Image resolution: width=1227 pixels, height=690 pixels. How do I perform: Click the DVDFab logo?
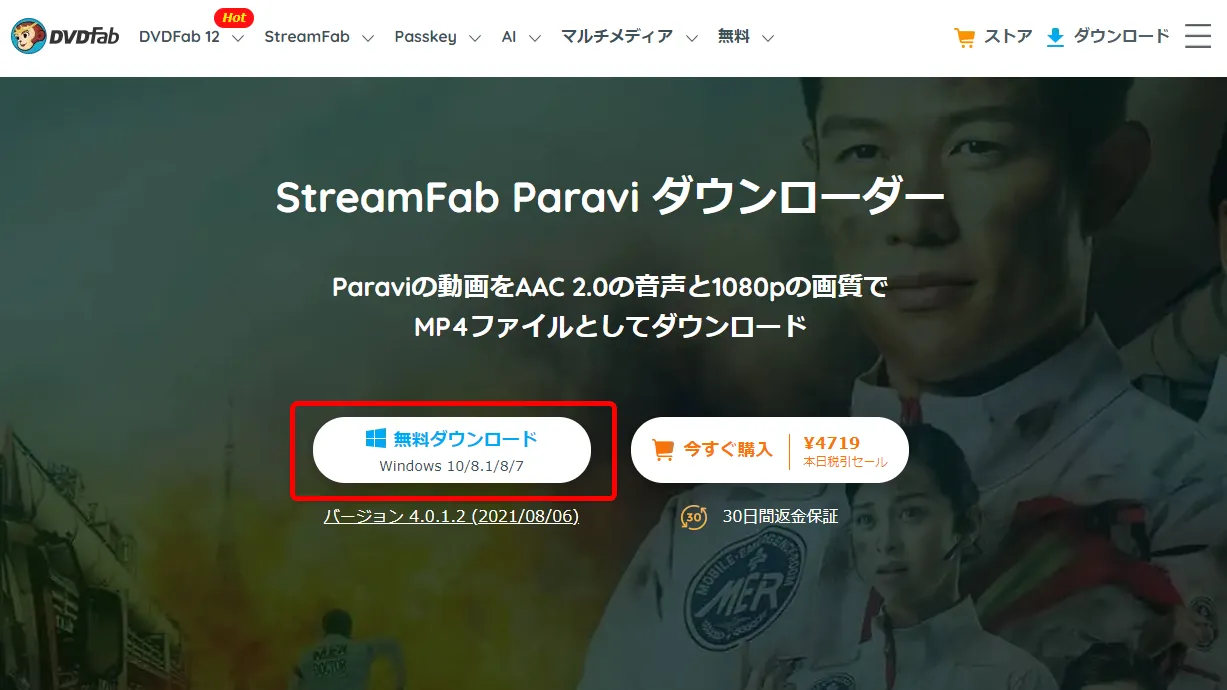pyautogui.click(x=65, y=37)
